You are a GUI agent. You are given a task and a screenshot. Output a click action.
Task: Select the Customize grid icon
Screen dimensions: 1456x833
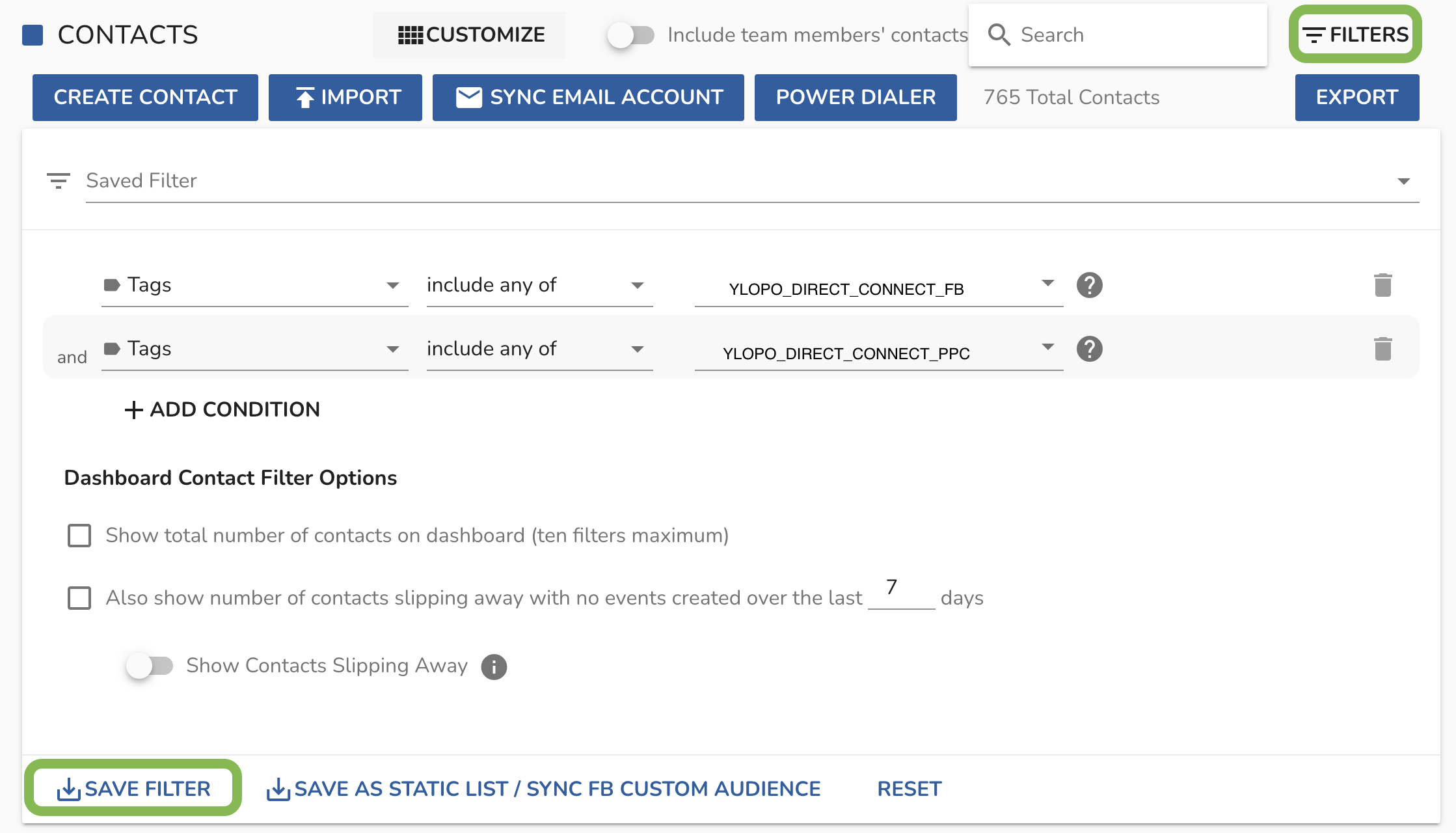click(411, 34)
